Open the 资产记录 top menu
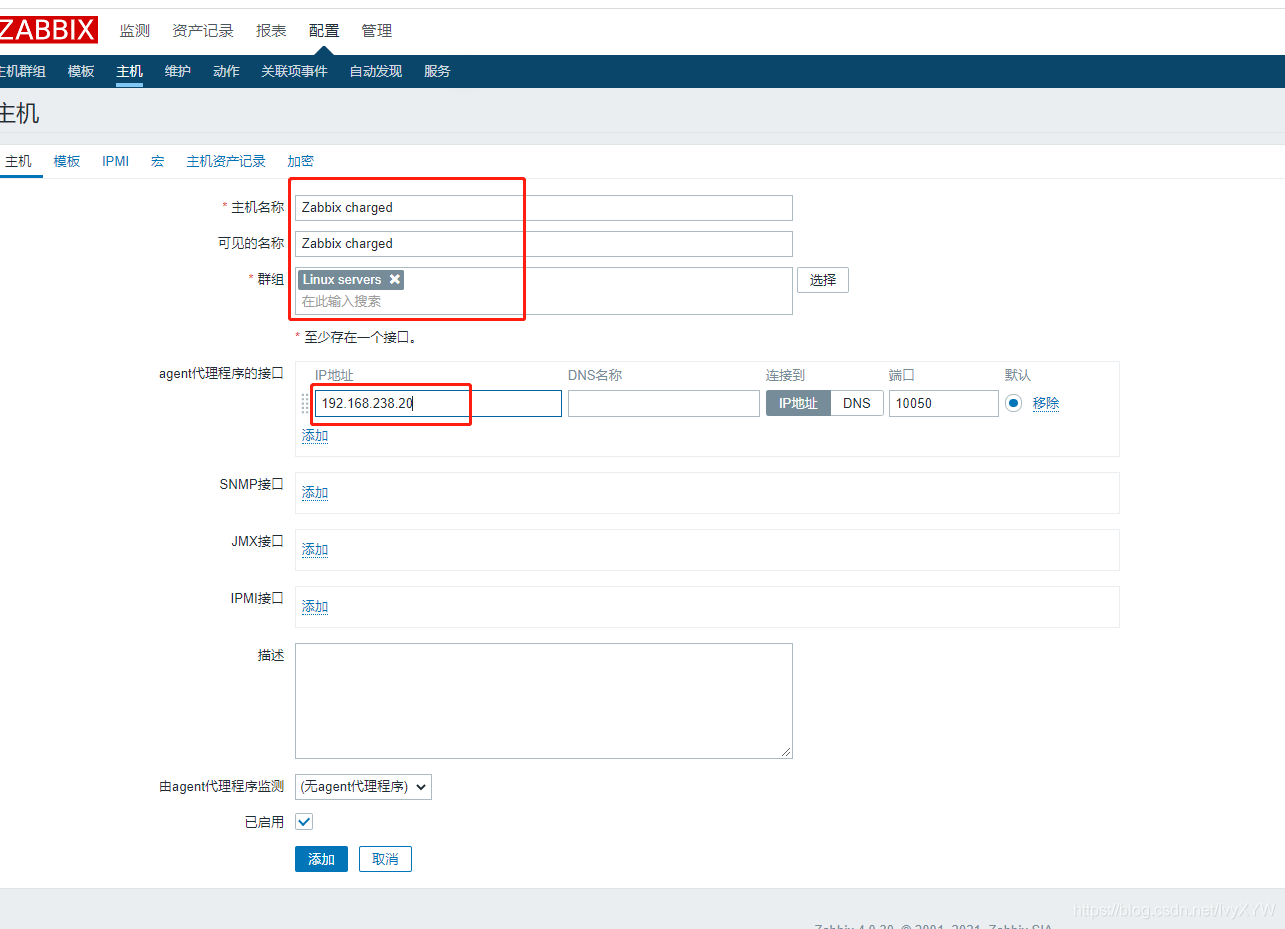Viewport: 1285px width, 929px height. point(203,31)
